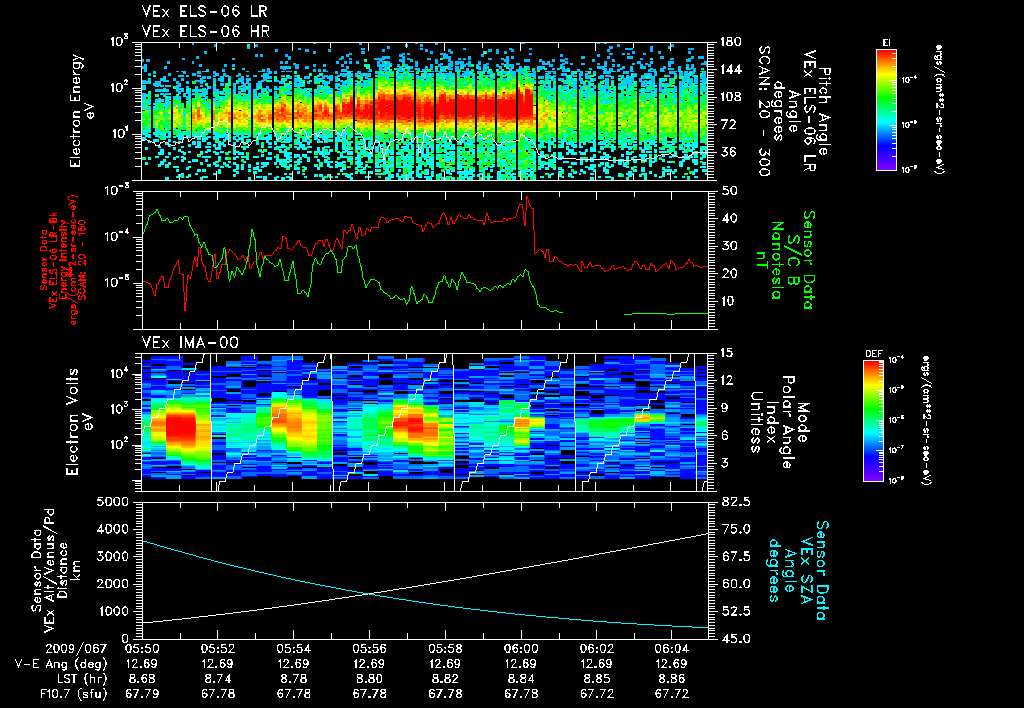Screen dimensions: 1024x708
Task: Click the 2000 tick on altitude axis
Action: [112, 584]
